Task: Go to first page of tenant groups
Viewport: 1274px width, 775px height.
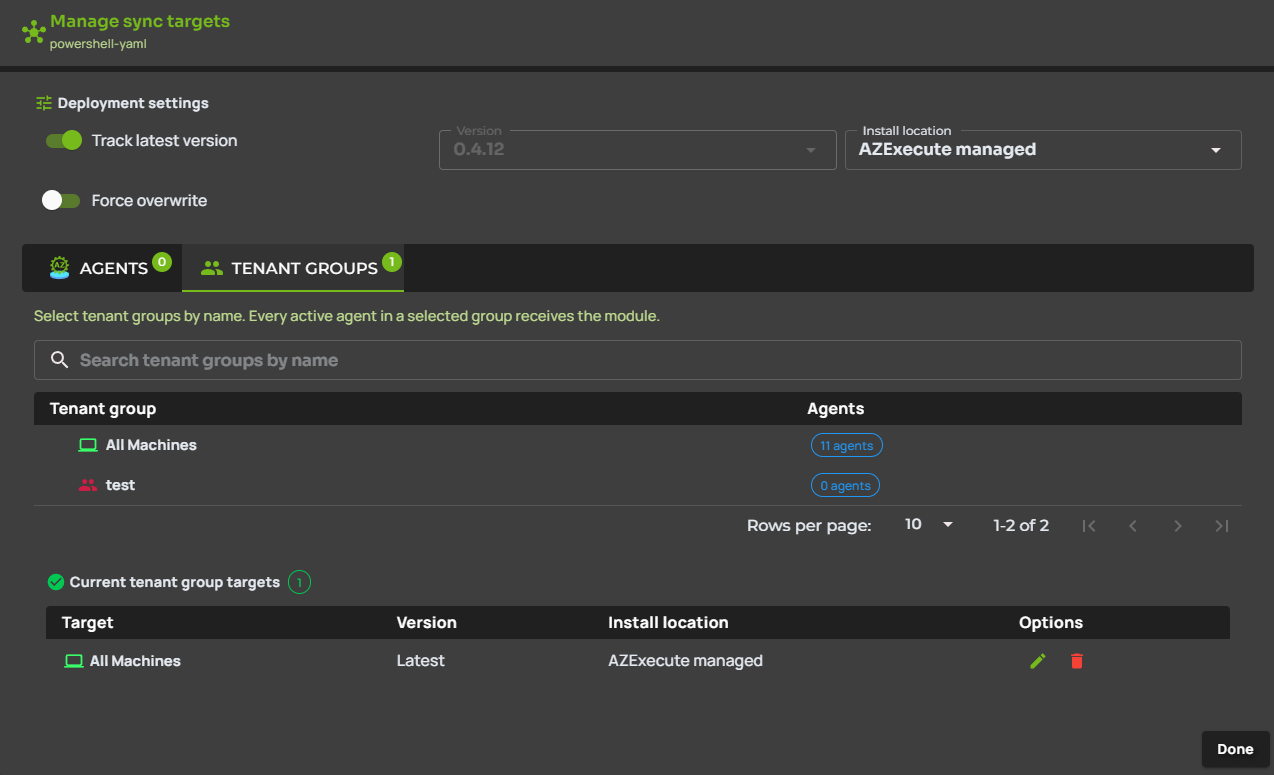Action: point(1089,526)
